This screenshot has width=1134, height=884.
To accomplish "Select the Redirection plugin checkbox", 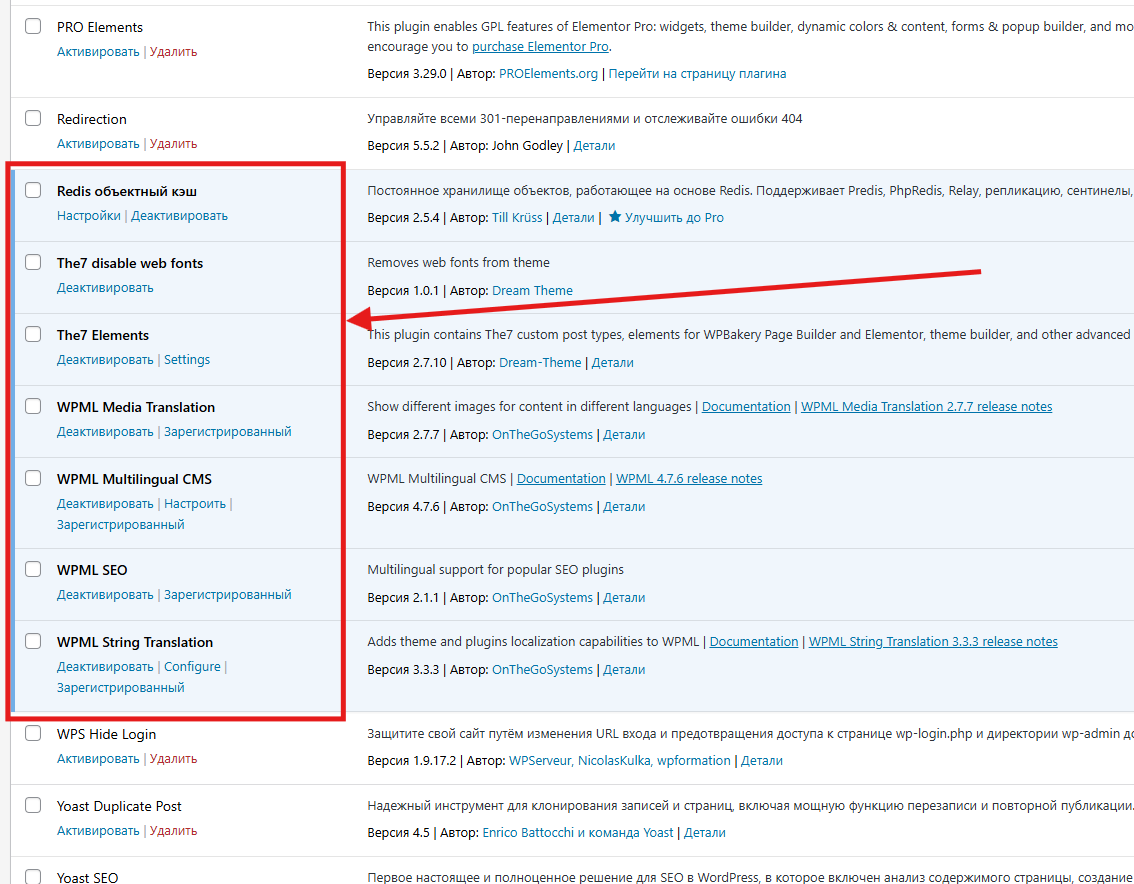I will [33, 118].
